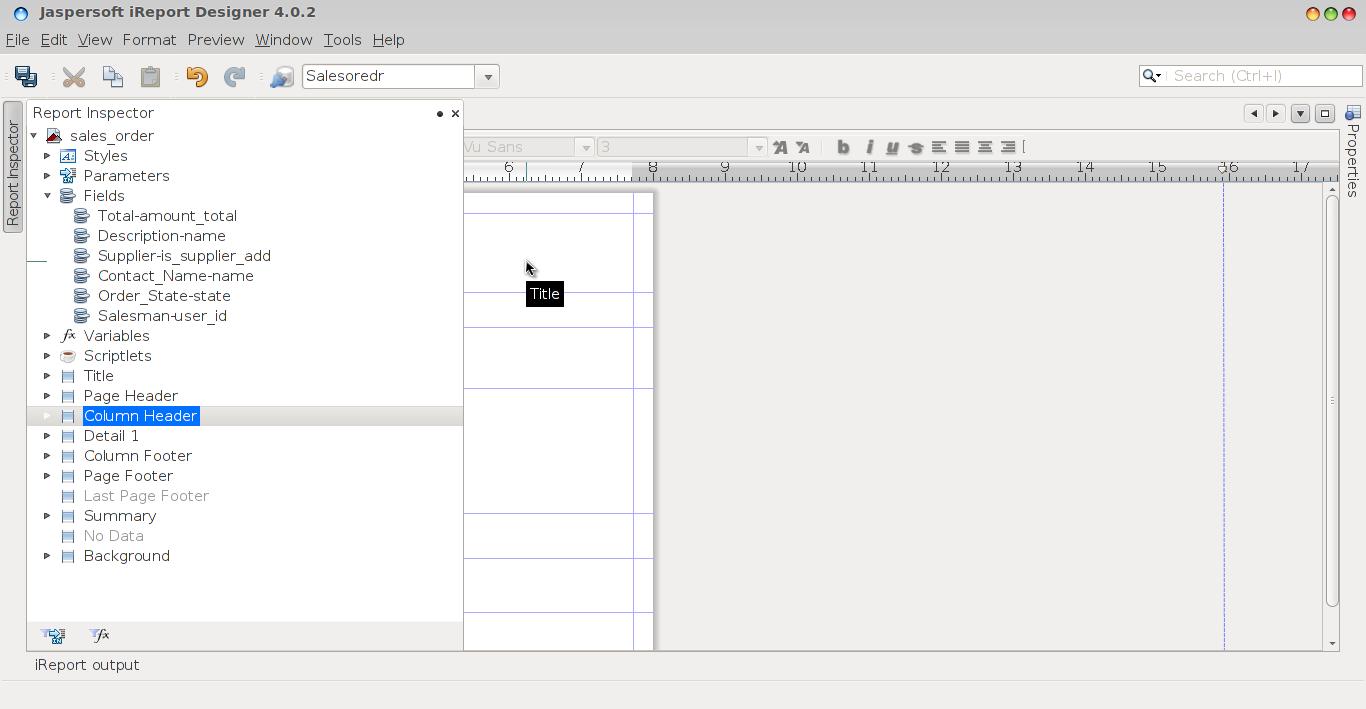Click the Search field in the toolbar
The height and width of the screenshot is (709, 1366).
click(1260, 75)
